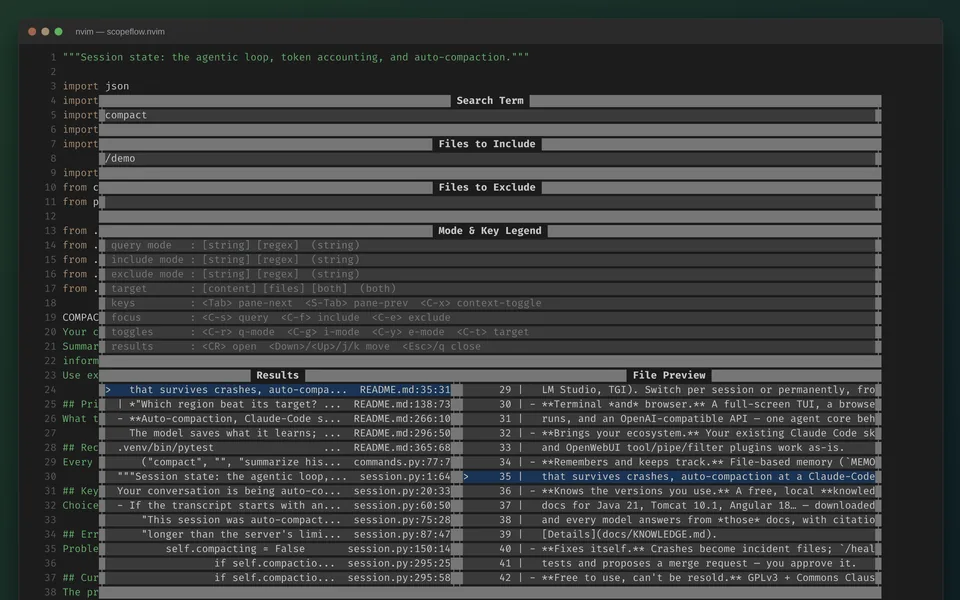
Task: Maximize the nvim window with the green button
Action: tap(59, 32)
